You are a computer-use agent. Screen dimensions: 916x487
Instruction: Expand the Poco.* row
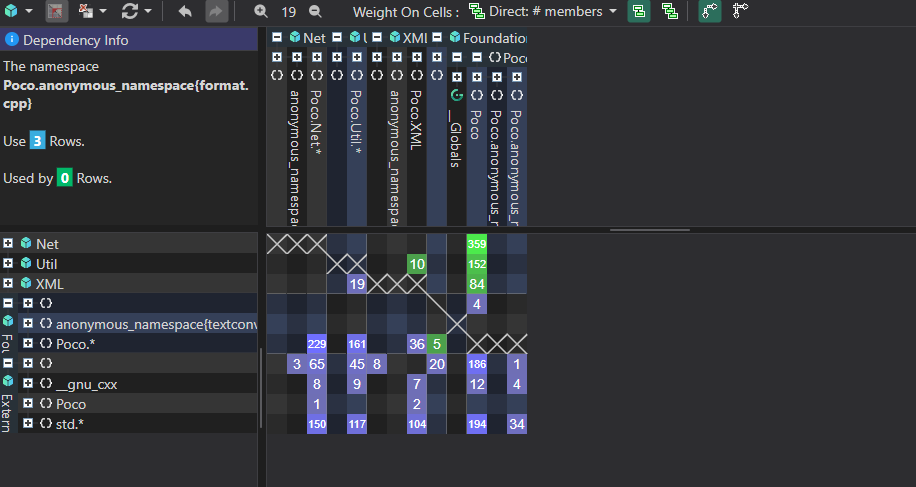tap(27, 343)
